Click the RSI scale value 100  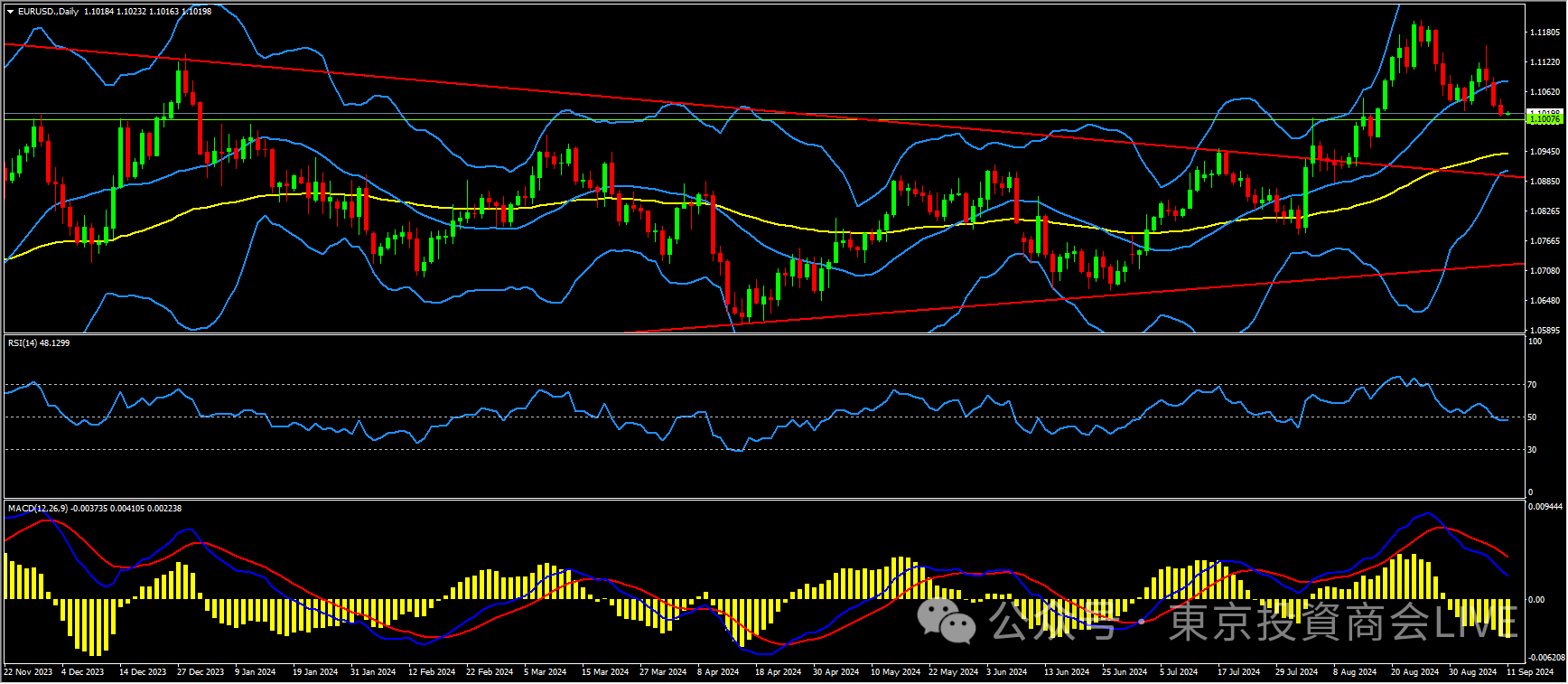click(x=1535, y=342)
